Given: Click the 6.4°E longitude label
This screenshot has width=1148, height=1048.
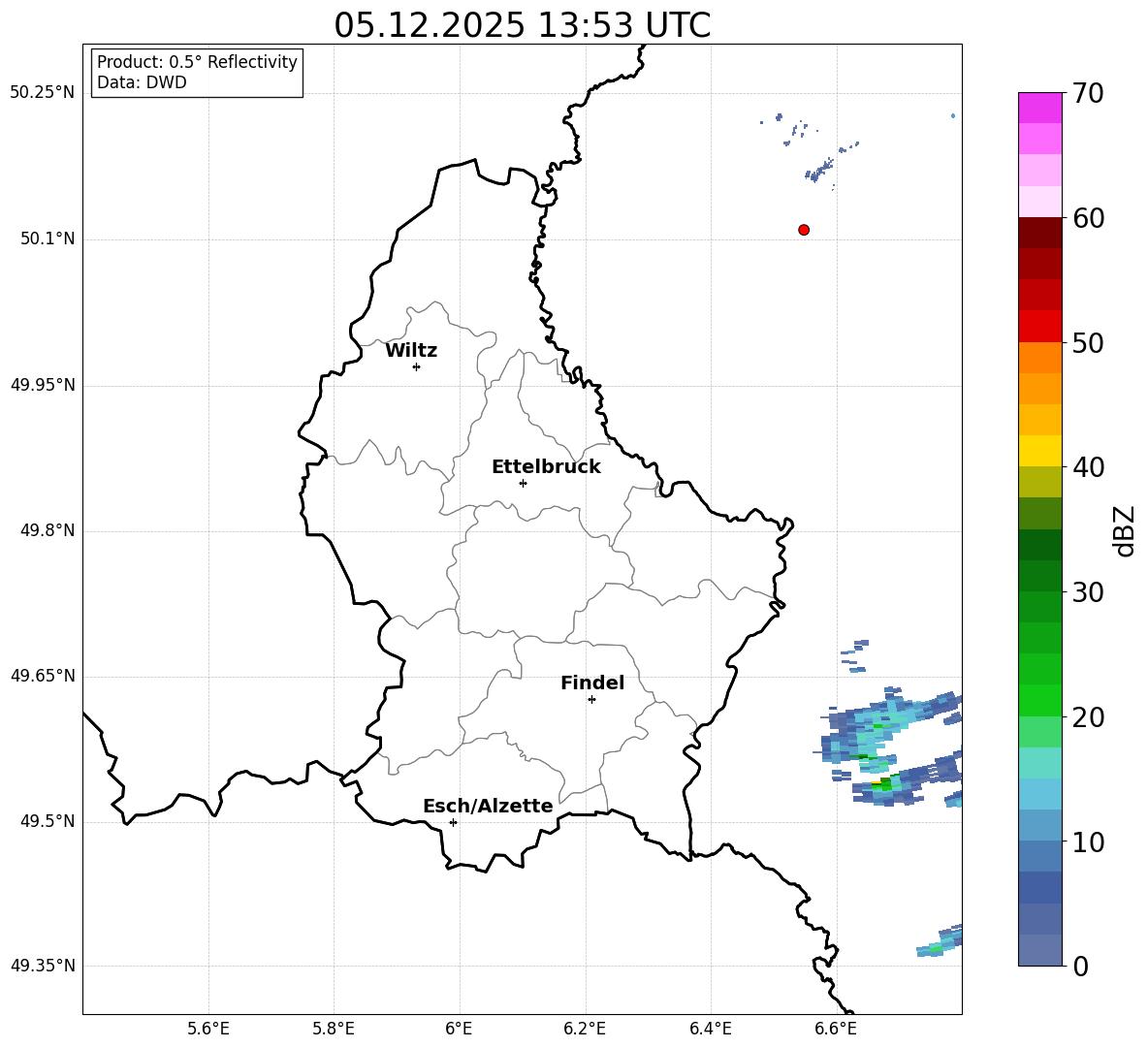Looking at the screenshot, I should click(710, 1030).
